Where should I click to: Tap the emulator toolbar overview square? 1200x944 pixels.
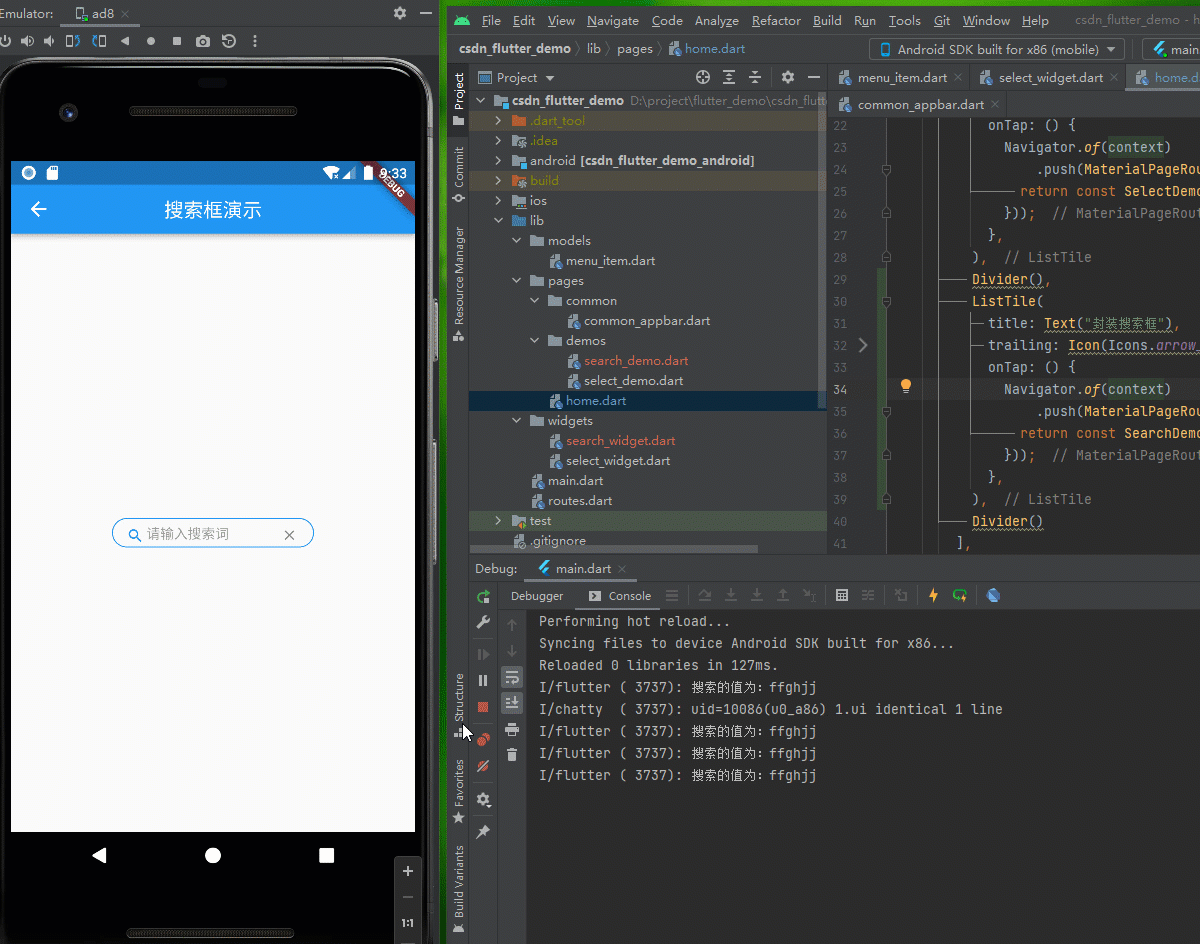coord(177,41)
